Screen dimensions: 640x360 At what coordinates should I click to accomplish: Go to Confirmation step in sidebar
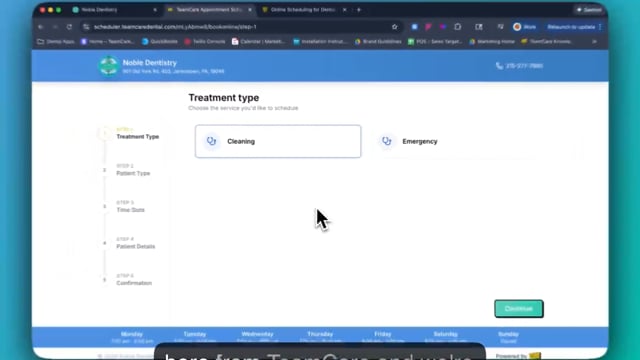134,280
